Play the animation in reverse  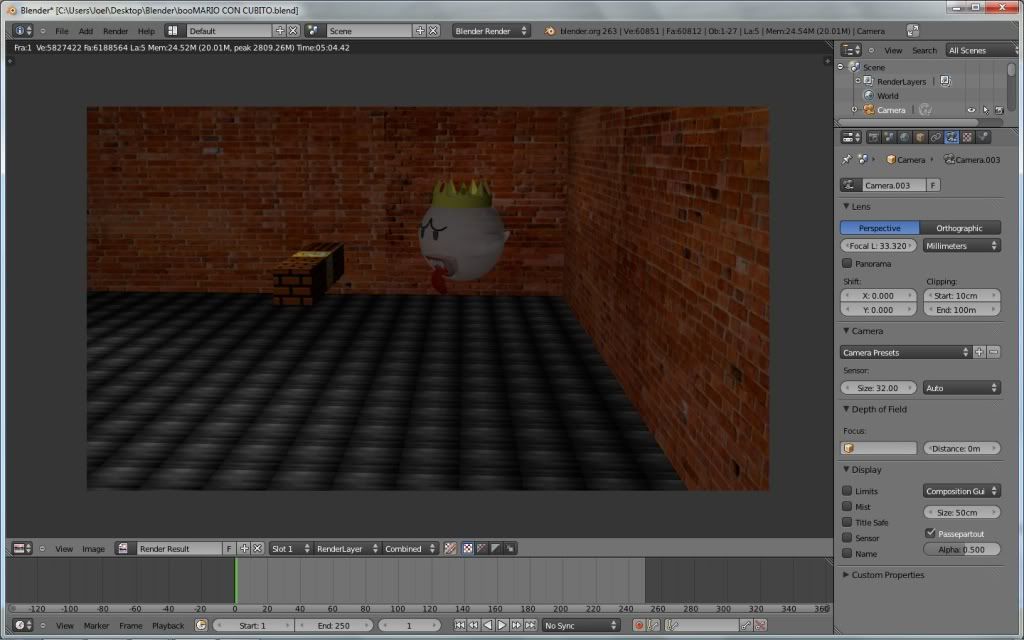pos(488,626)
